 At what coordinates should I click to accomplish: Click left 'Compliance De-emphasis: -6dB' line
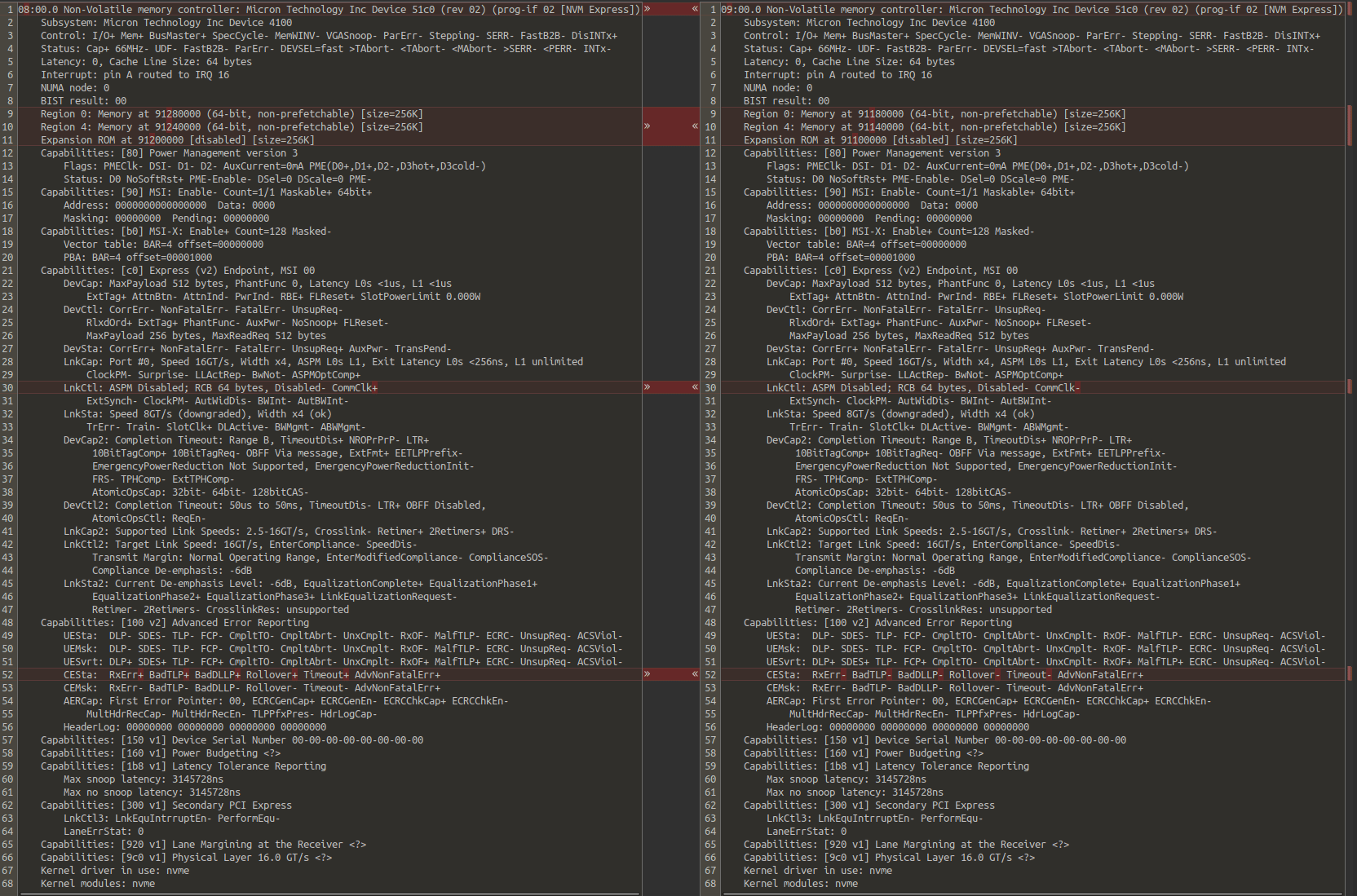[172, 570]
